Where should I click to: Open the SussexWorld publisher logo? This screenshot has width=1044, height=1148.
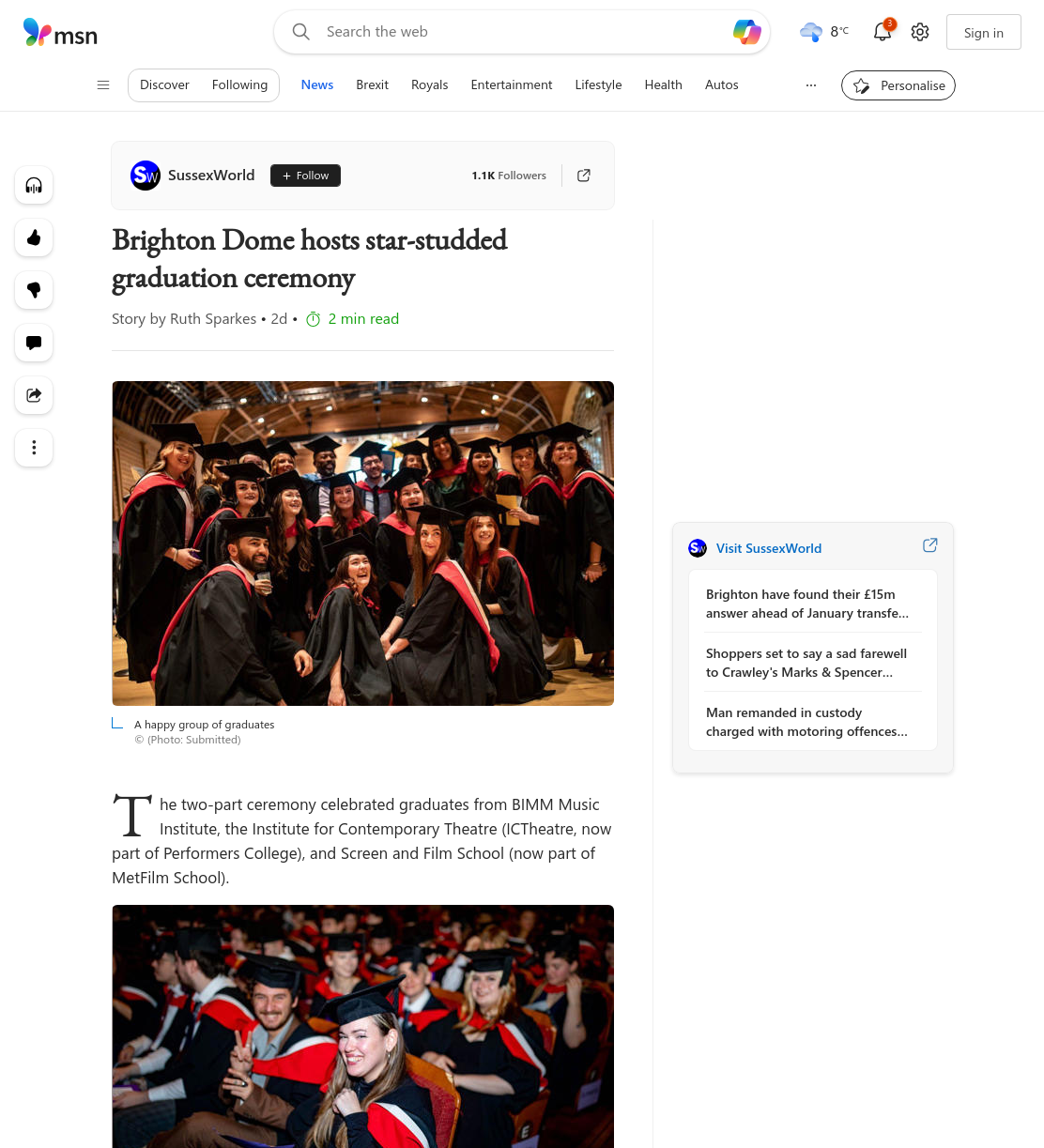(x=146, y=176)
